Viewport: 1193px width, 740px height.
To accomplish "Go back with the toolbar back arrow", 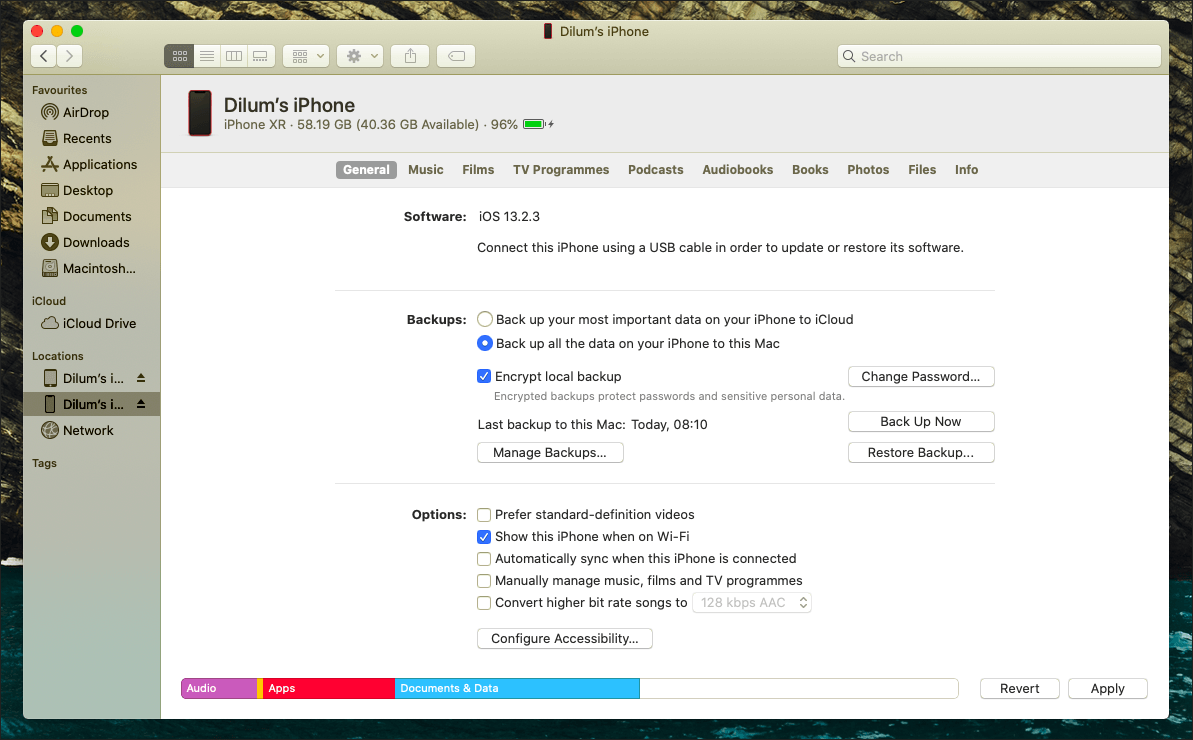I will coord(44,56).
